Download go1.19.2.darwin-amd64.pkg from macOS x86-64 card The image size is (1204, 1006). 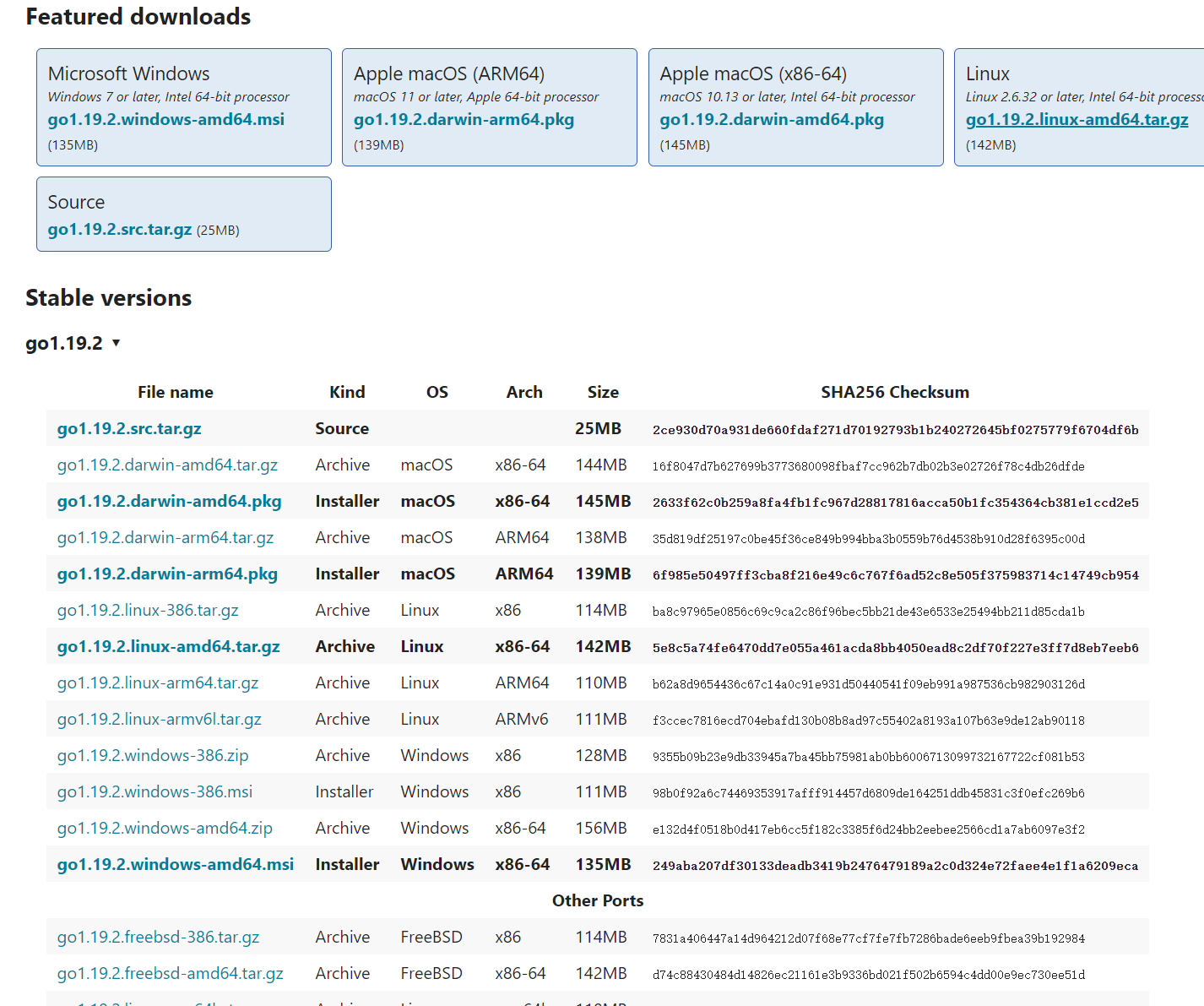pos(772,119)
